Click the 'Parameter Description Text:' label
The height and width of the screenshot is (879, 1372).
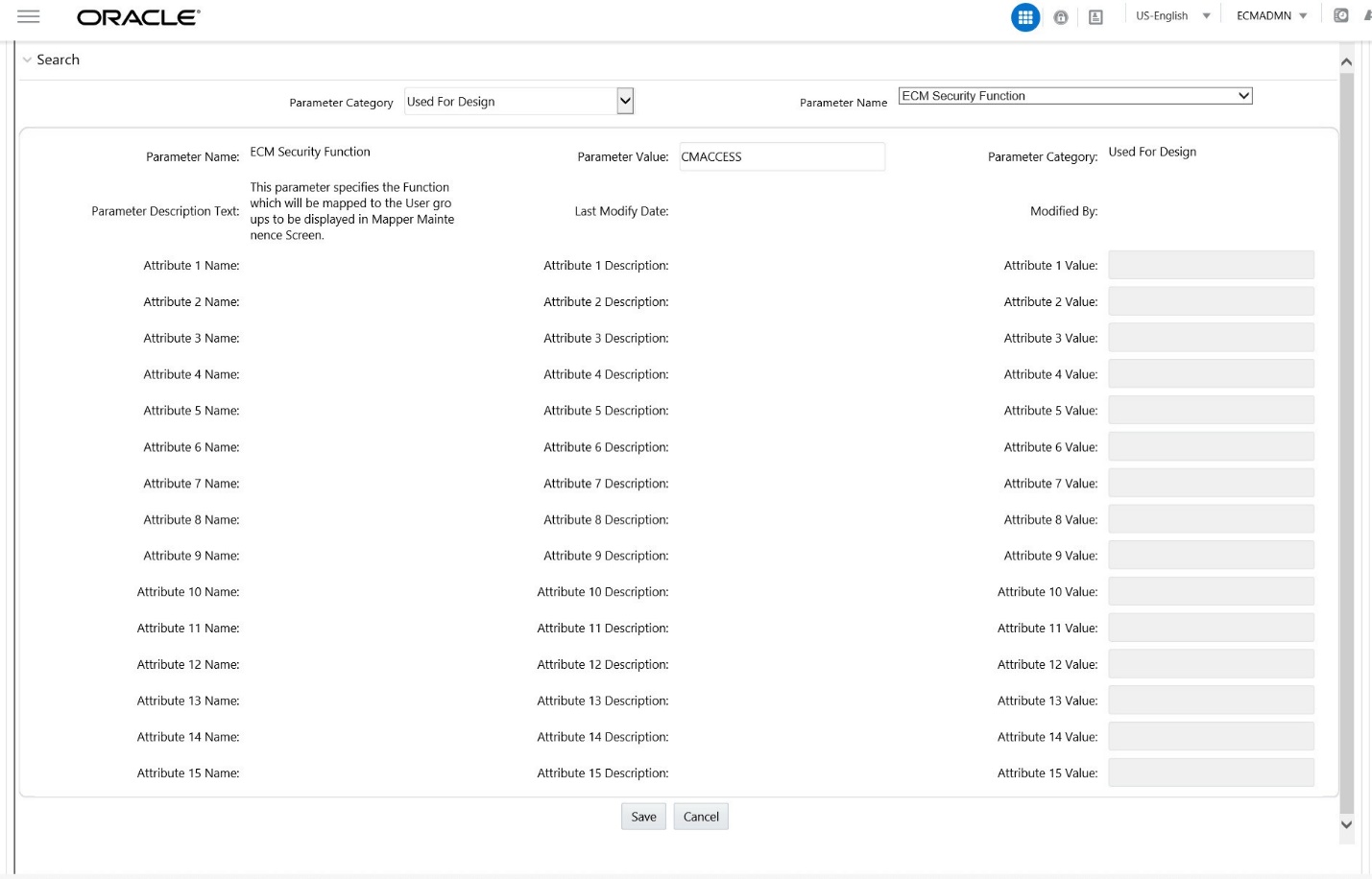tap(165, 211)
